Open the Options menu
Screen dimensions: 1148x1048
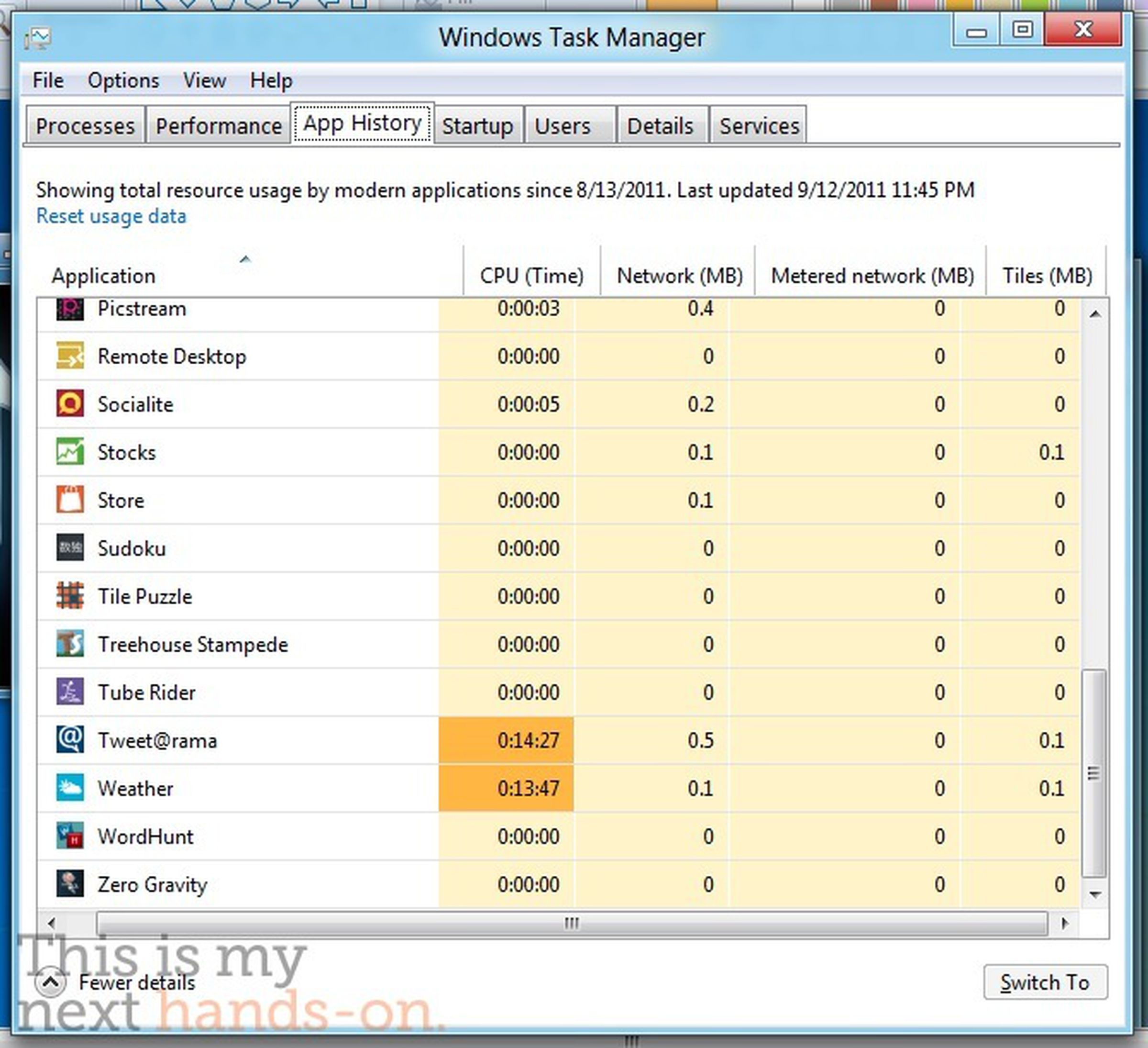123,80
